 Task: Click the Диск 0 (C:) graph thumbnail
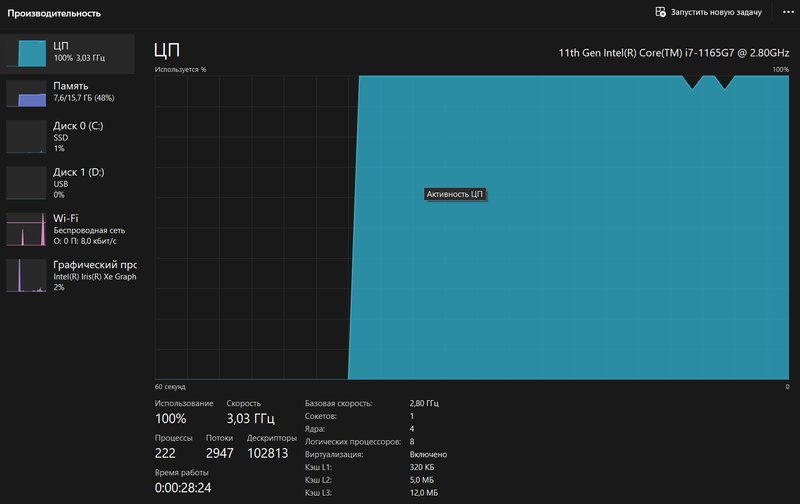coord(26,137)
